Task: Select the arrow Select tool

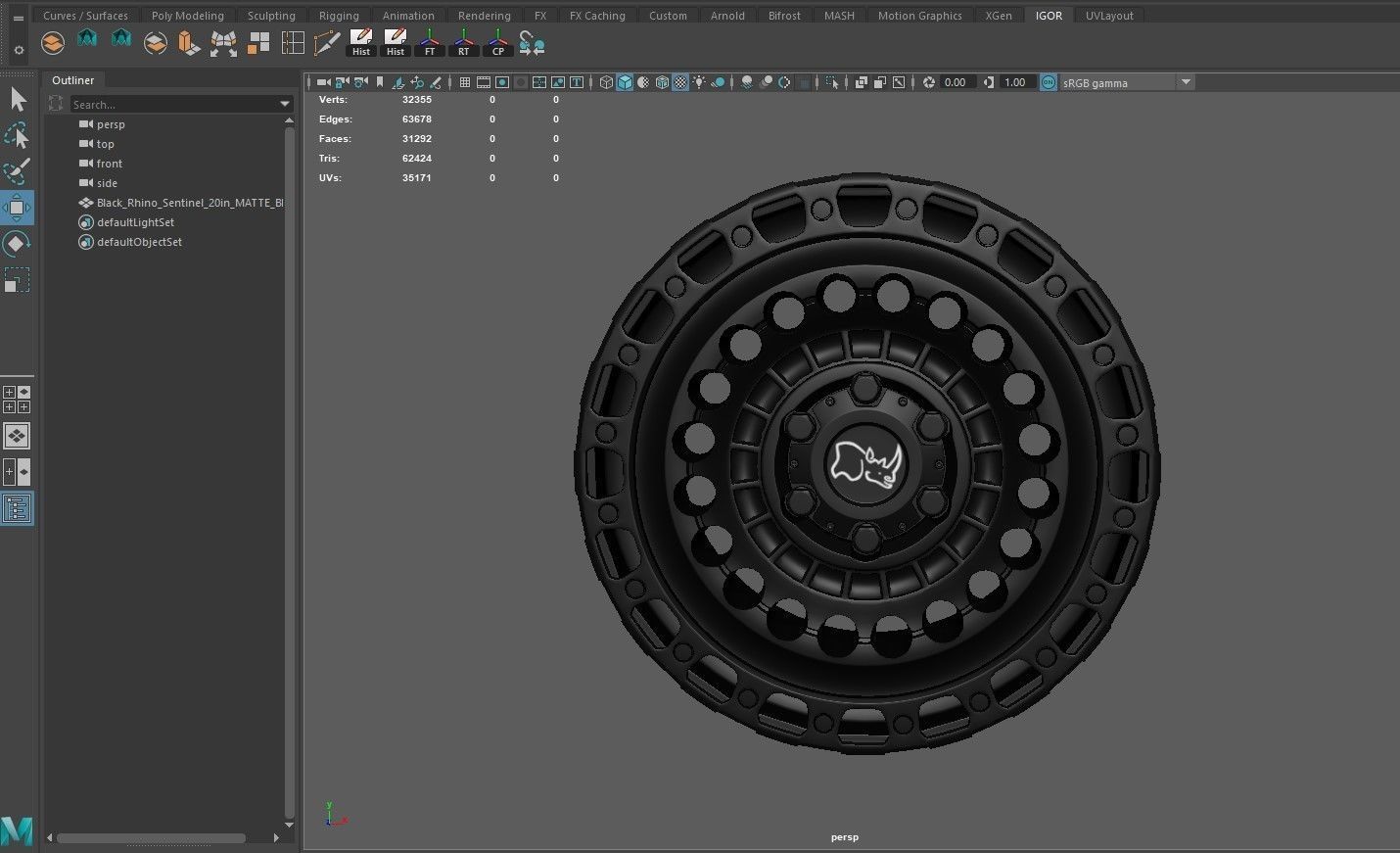Action: [18, 99]
